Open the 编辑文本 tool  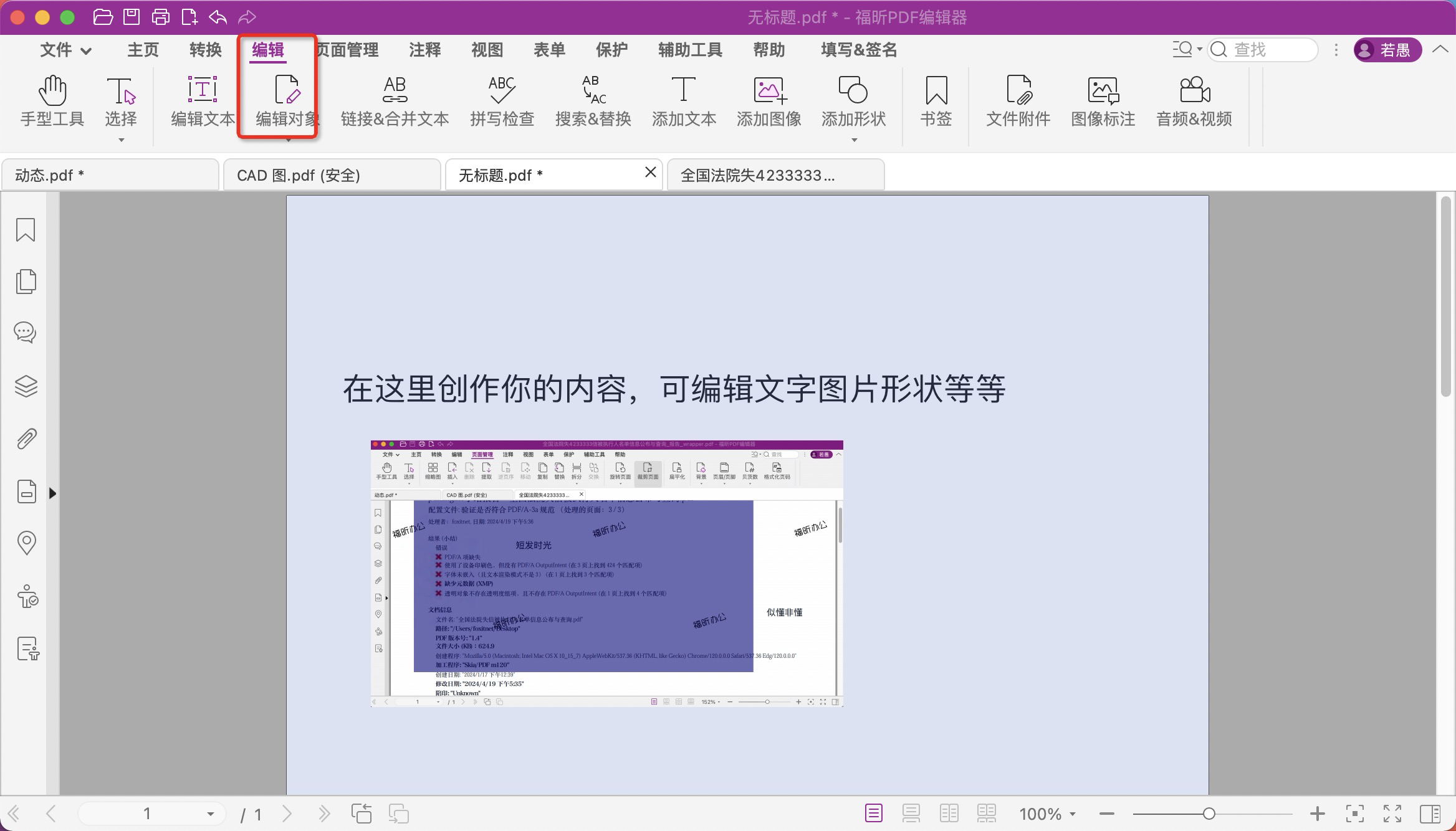(x=201, y=103)
